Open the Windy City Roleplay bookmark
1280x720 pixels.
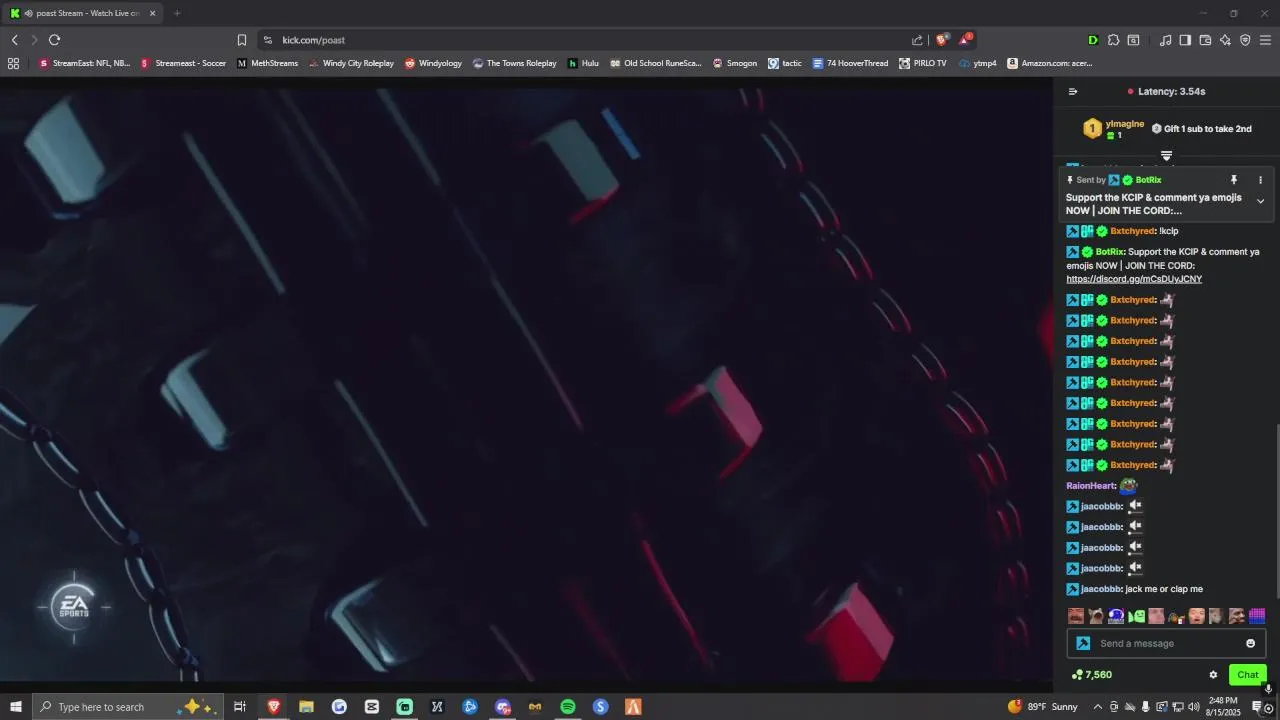click(x=351, y=63)
